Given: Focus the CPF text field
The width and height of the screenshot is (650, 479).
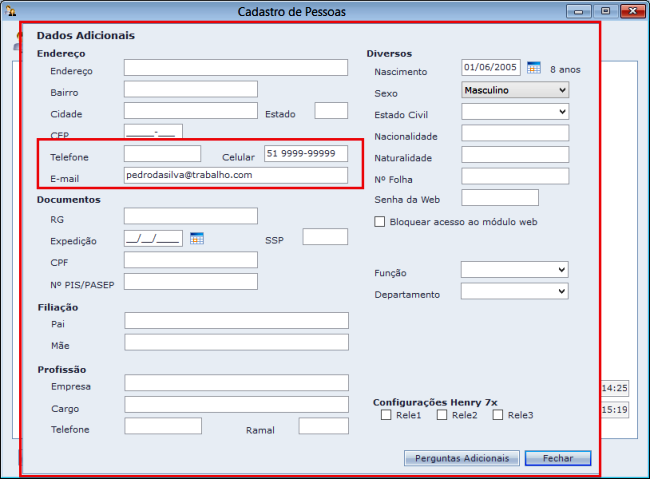Looking at the screenshot, I should (191, 260).
